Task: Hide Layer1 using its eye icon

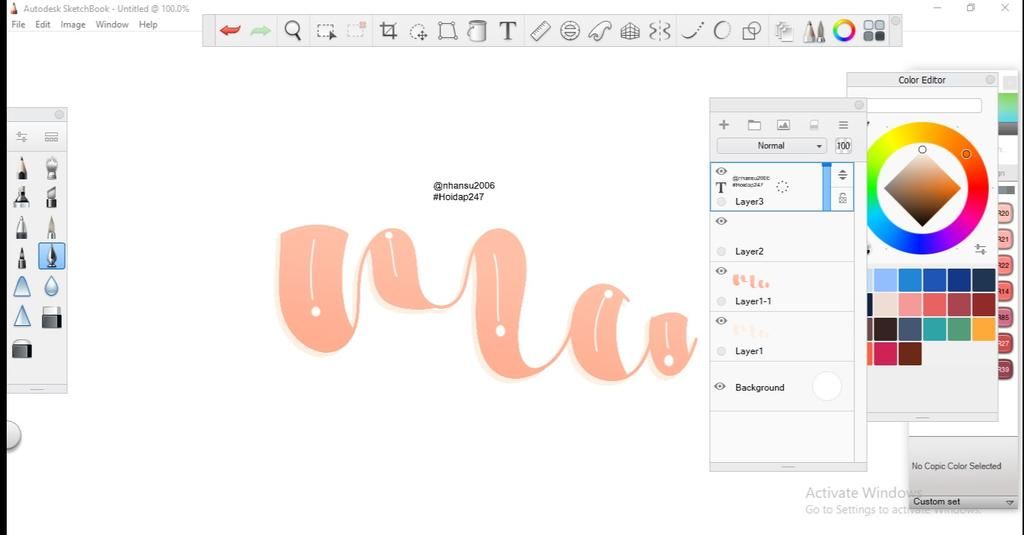Action: tap(721, 321)
